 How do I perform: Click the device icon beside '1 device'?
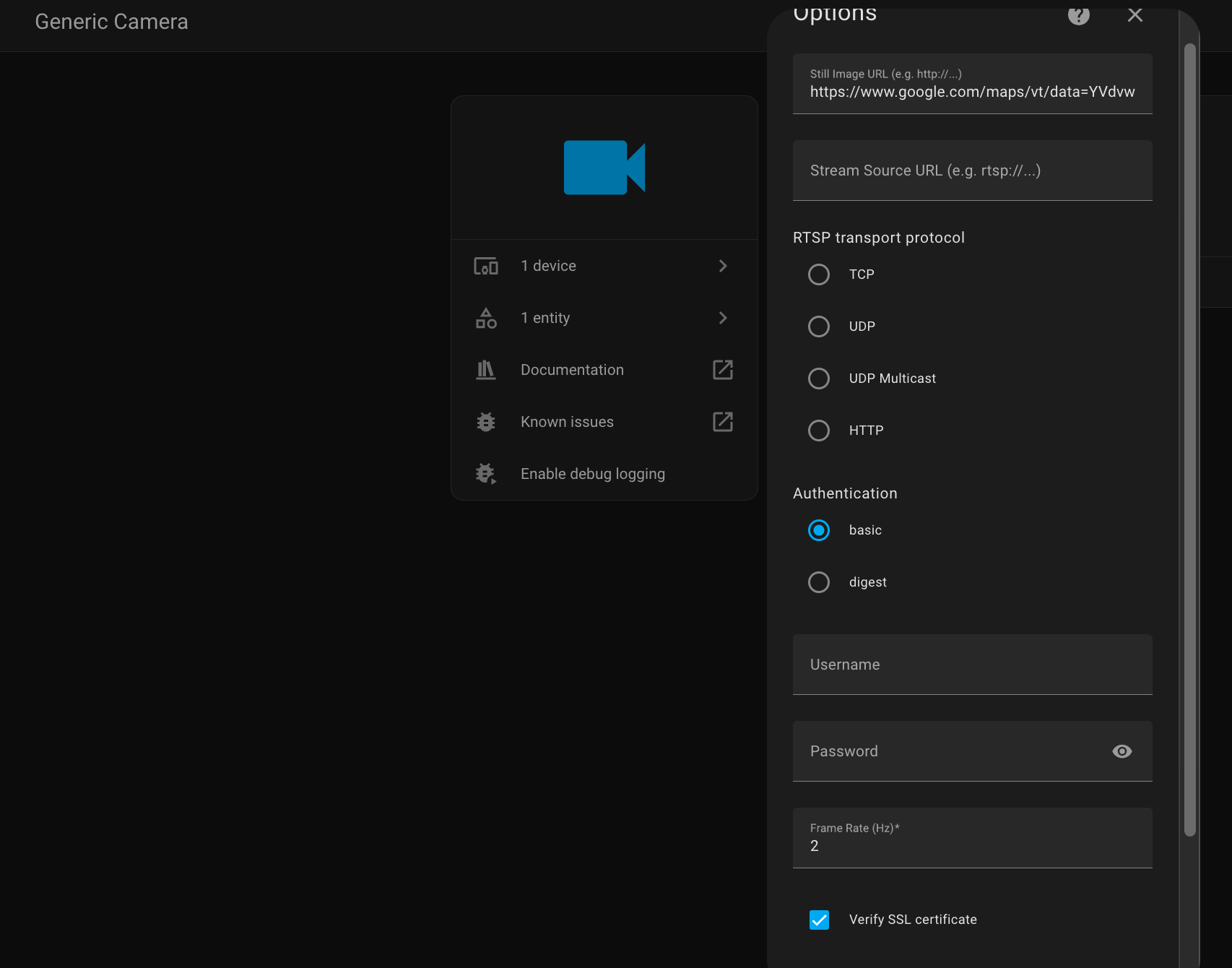coord(486,266)
